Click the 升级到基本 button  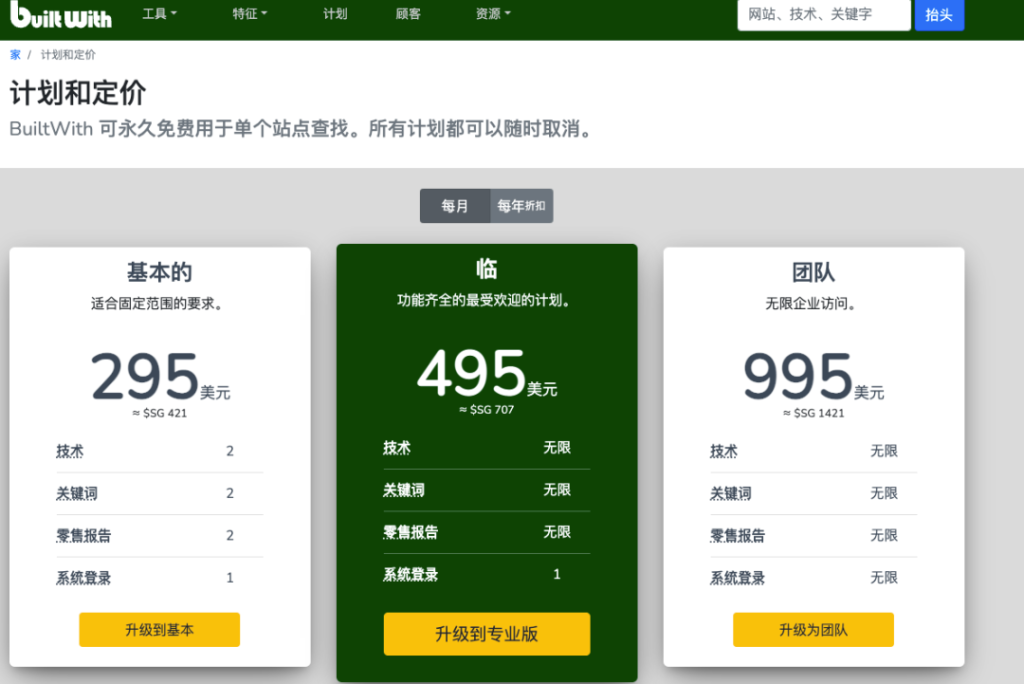tap(159, 630)
